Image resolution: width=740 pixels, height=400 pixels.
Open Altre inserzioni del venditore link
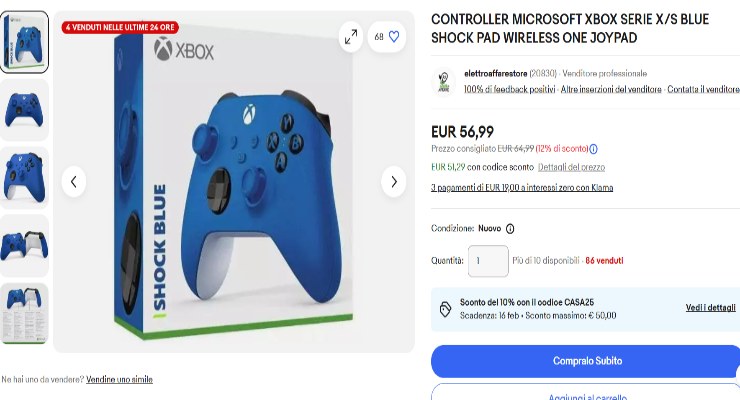(x=611, y=89)
